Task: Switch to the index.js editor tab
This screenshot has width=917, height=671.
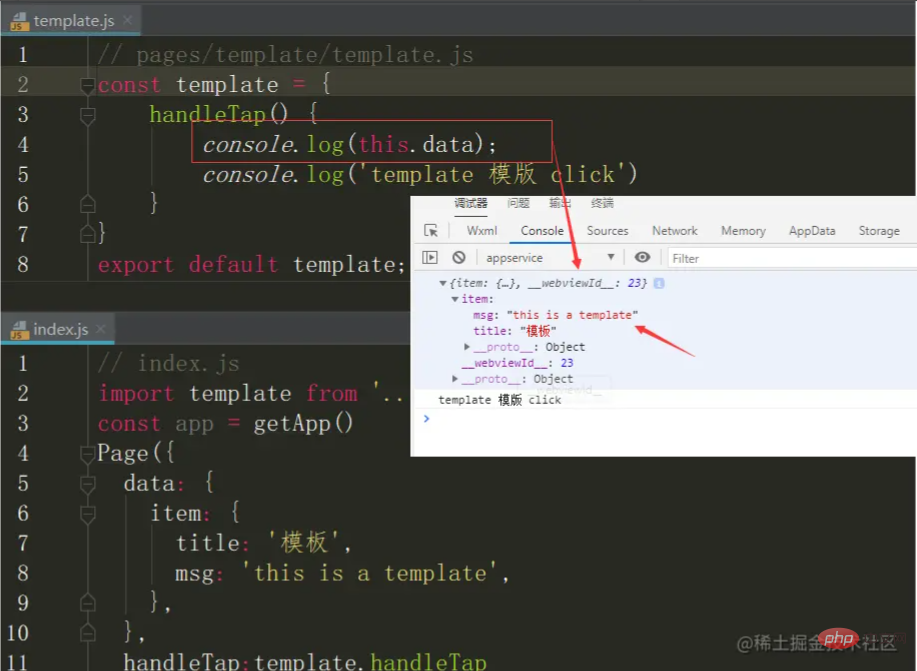Action: [58, 329]
